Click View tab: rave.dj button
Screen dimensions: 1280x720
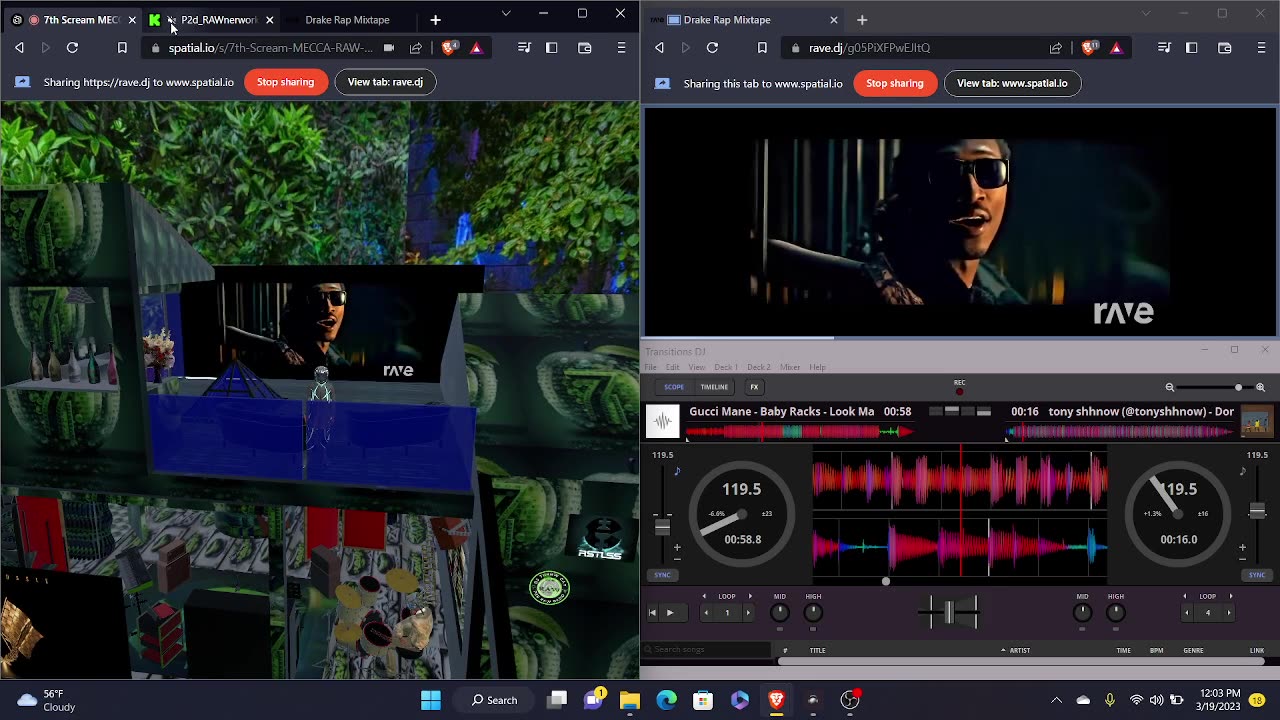(385, 82)
